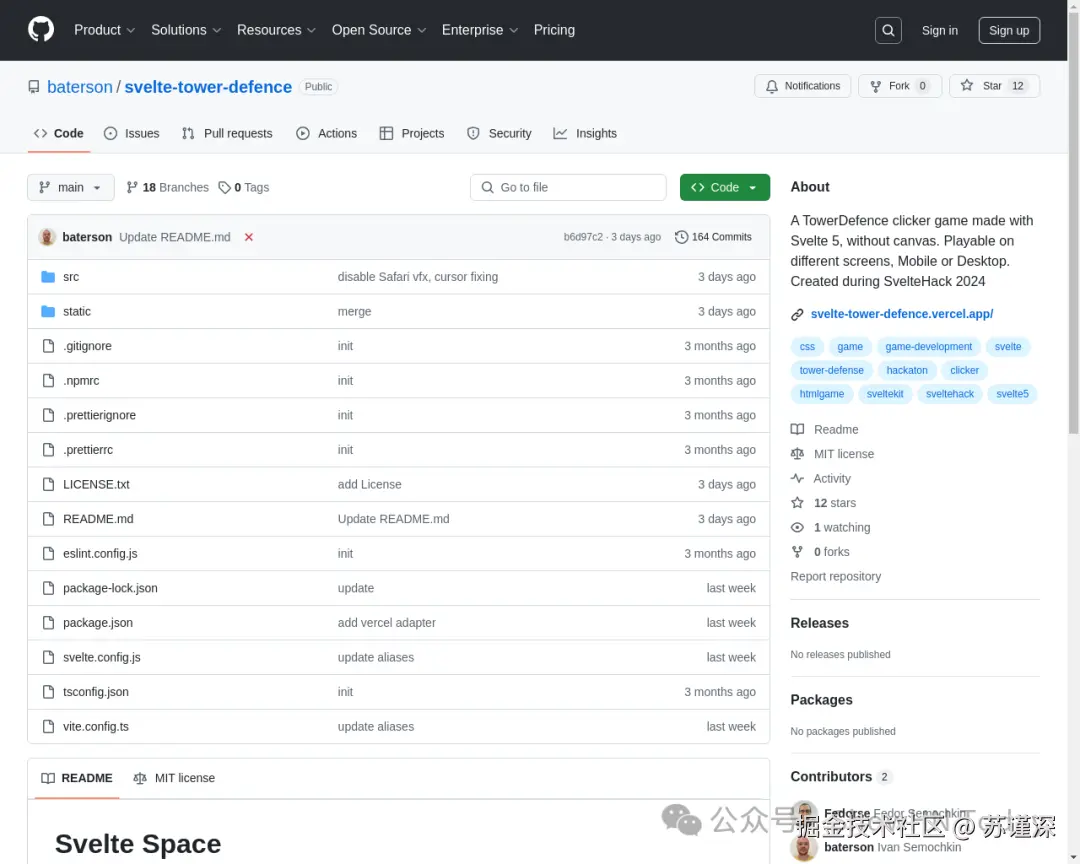
Task: Open 164 Commits history
Action: click(x=714, y=237)
